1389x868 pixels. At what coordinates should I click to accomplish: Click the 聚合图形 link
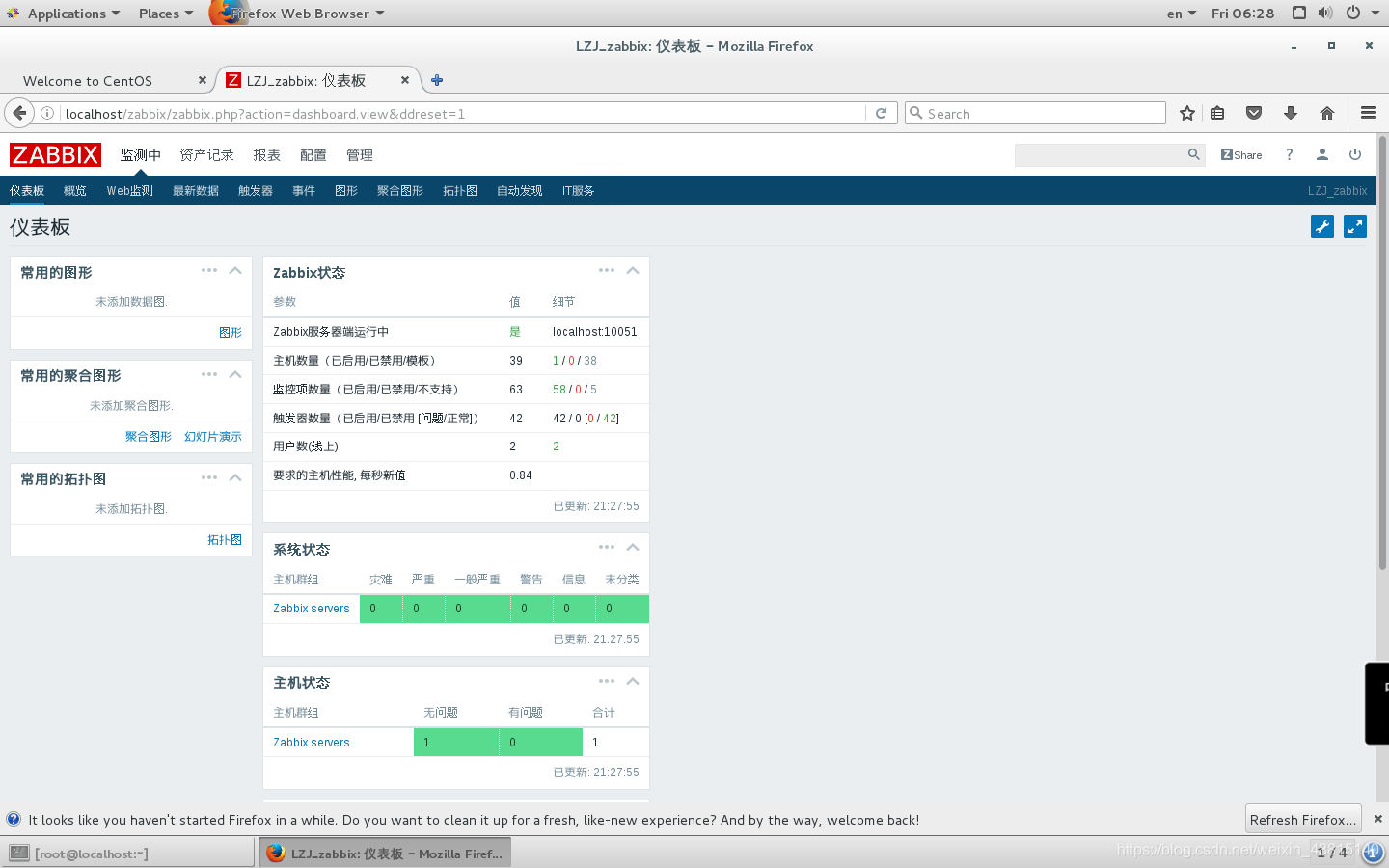pyautogui.click(x=149, y=437)
